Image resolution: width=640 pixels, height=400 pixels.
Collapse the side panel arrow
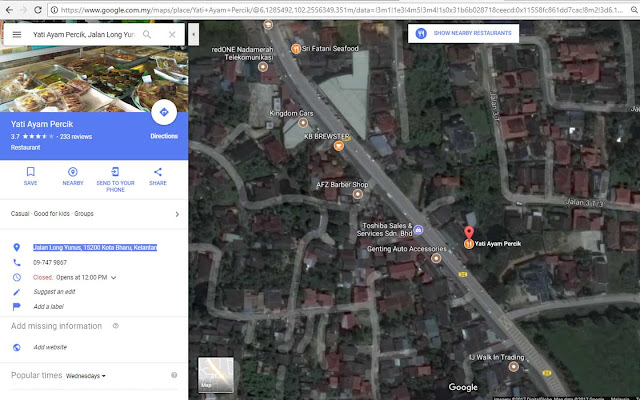pos(193,34)
